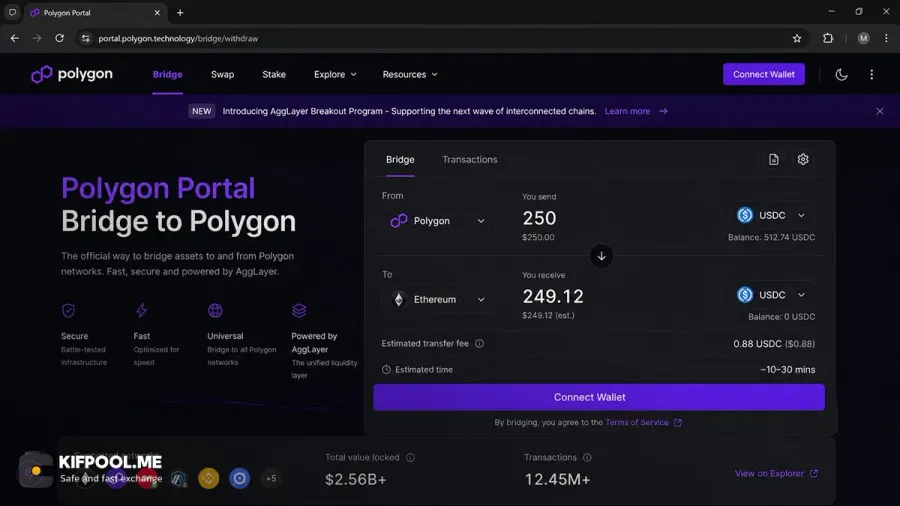Screen dimensions: 900x506
Task: Open browser extensions puzzle icon
Action: point(828,38)
